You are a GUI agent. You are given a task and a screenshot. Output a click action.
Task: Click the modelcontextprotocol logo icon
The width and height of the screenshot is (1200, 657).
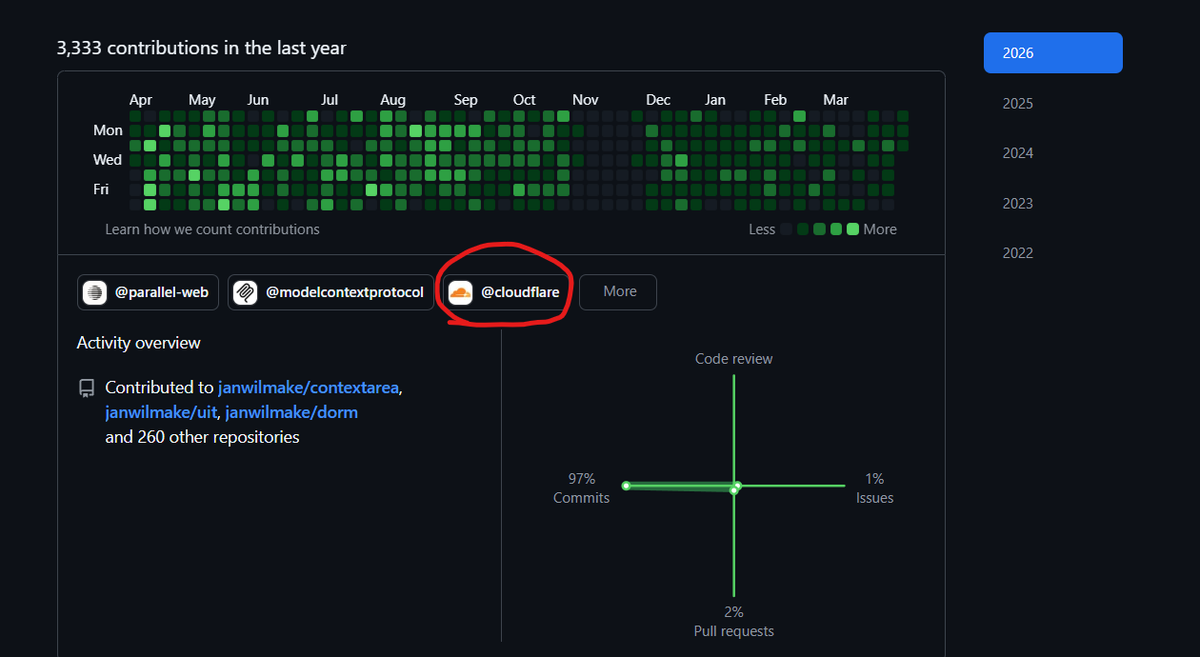pyautogui.click(x=245, y=292)
